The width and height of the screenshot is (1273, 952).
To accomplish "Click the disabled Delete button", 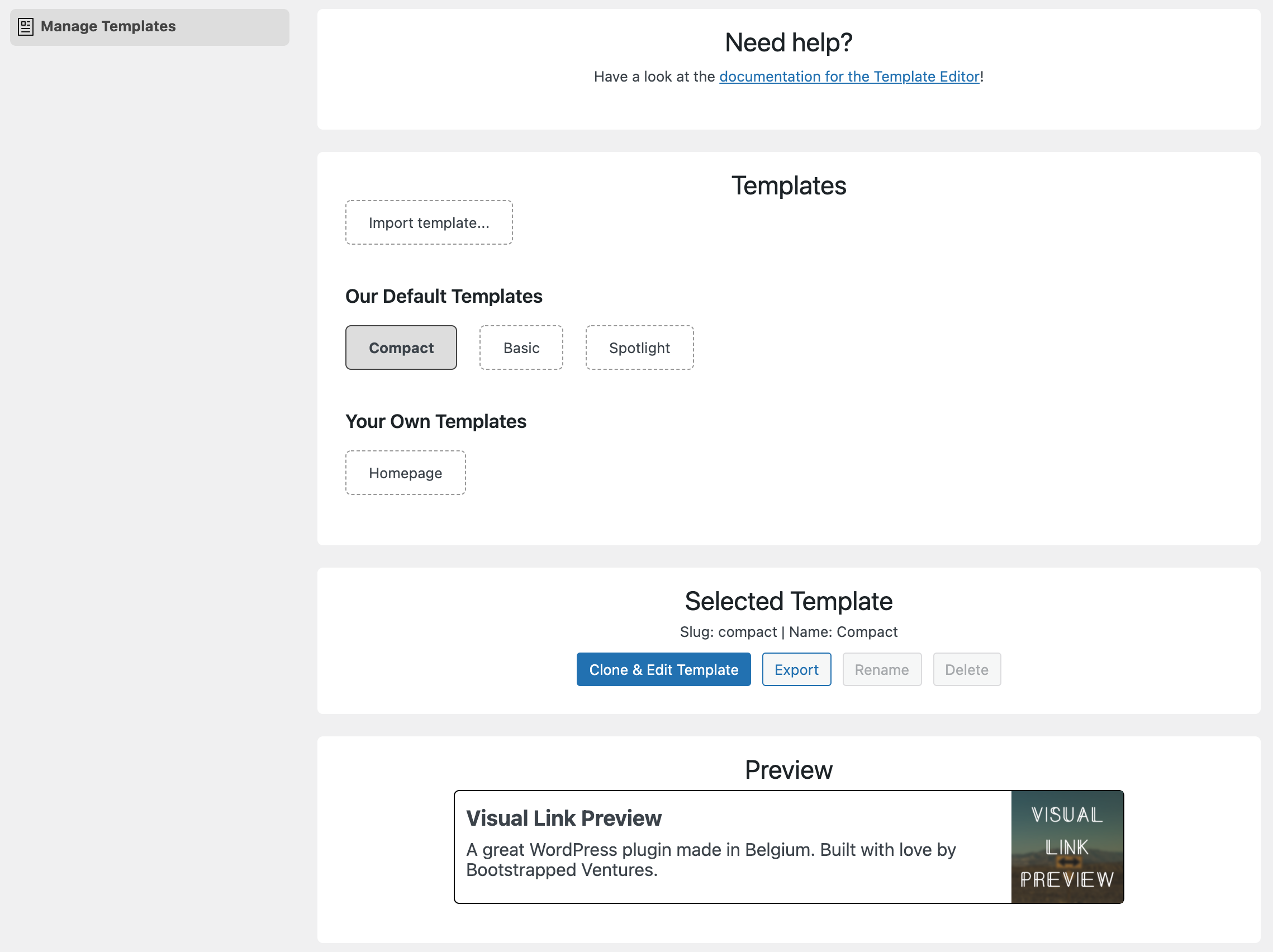I will click(x=966, y=669).
